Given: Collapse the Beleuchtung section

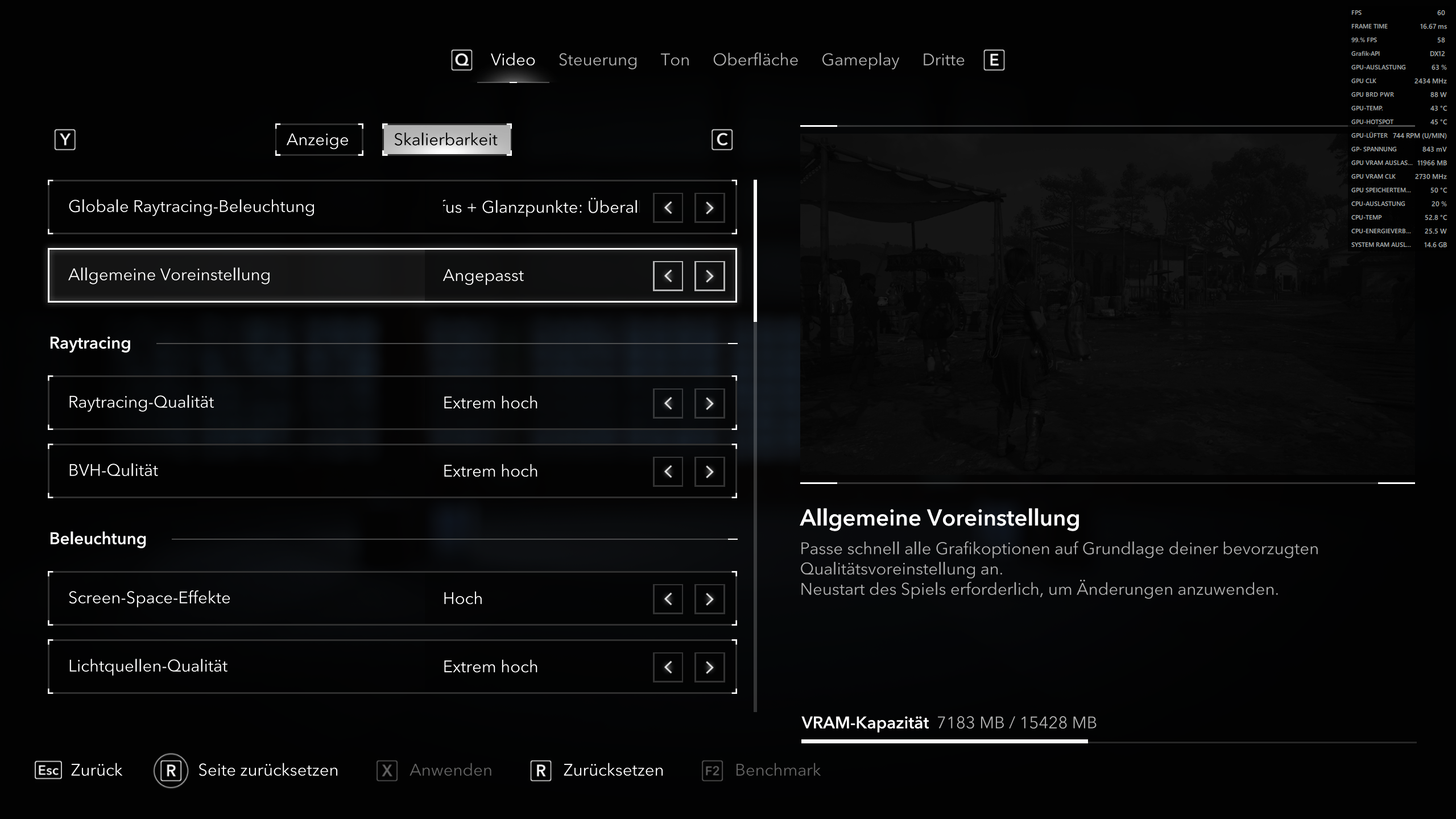Looking at the screenshot, I should tap(733, 539).
